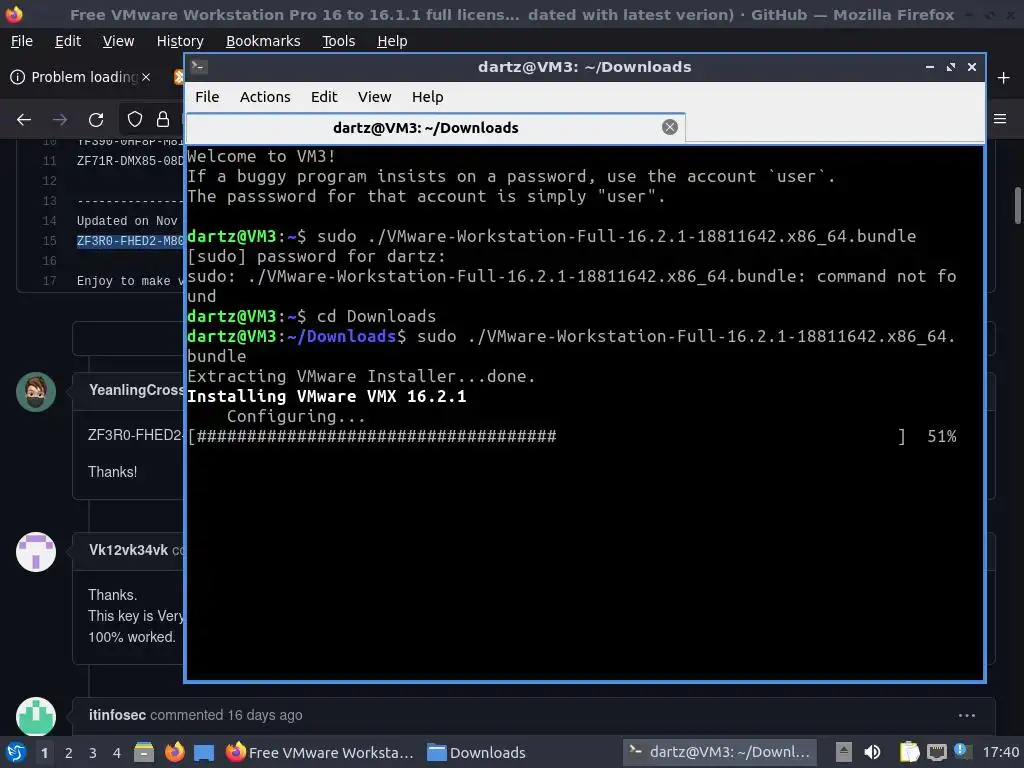The height and width of the screenshot is (768, 1024).
Task: Switch to workspace 2
Action: [x=69, y=753]
